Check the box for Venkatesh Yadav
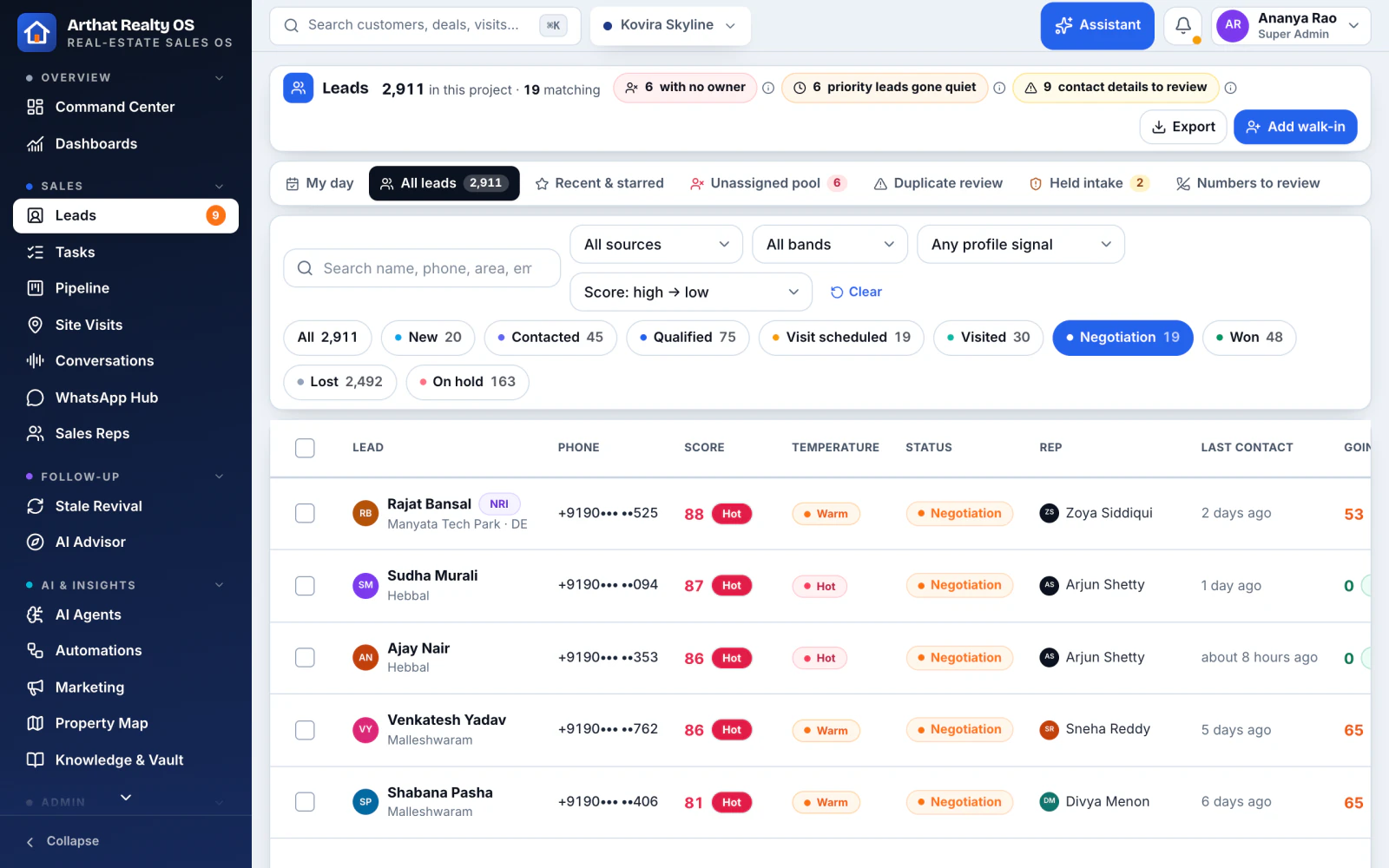 tap(305, 730)
